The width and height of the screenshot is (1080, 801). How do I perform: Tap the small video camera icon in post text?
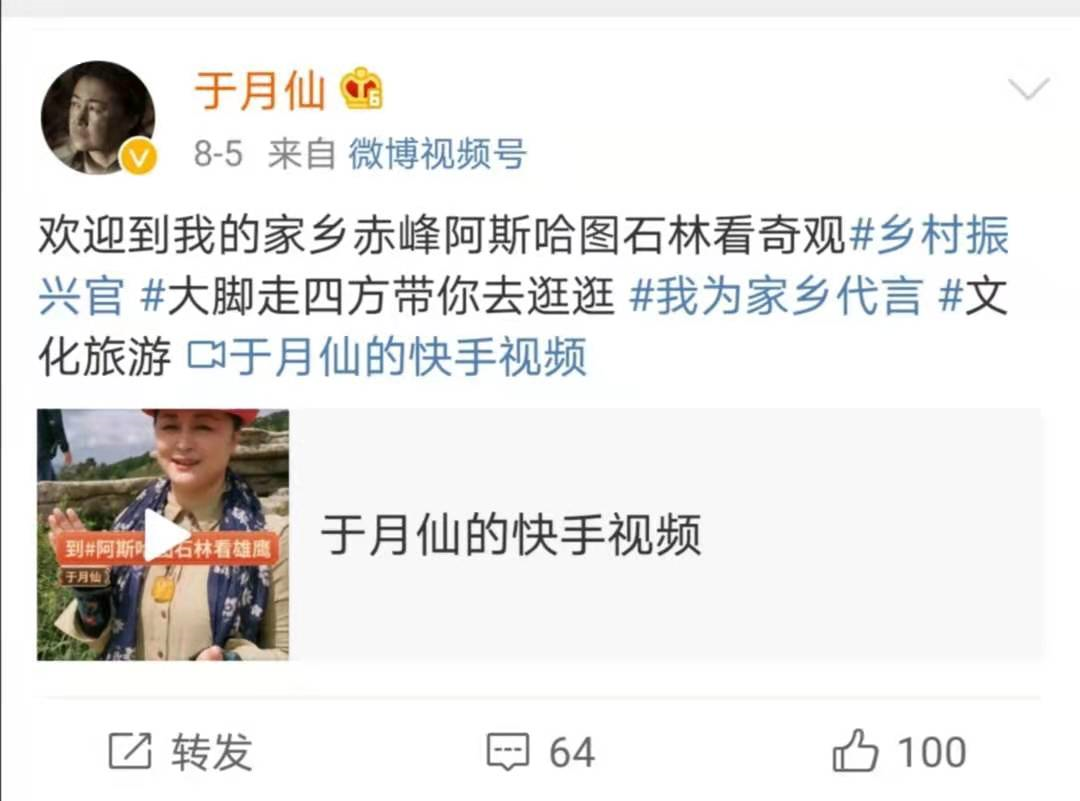(x=206, y=356)
